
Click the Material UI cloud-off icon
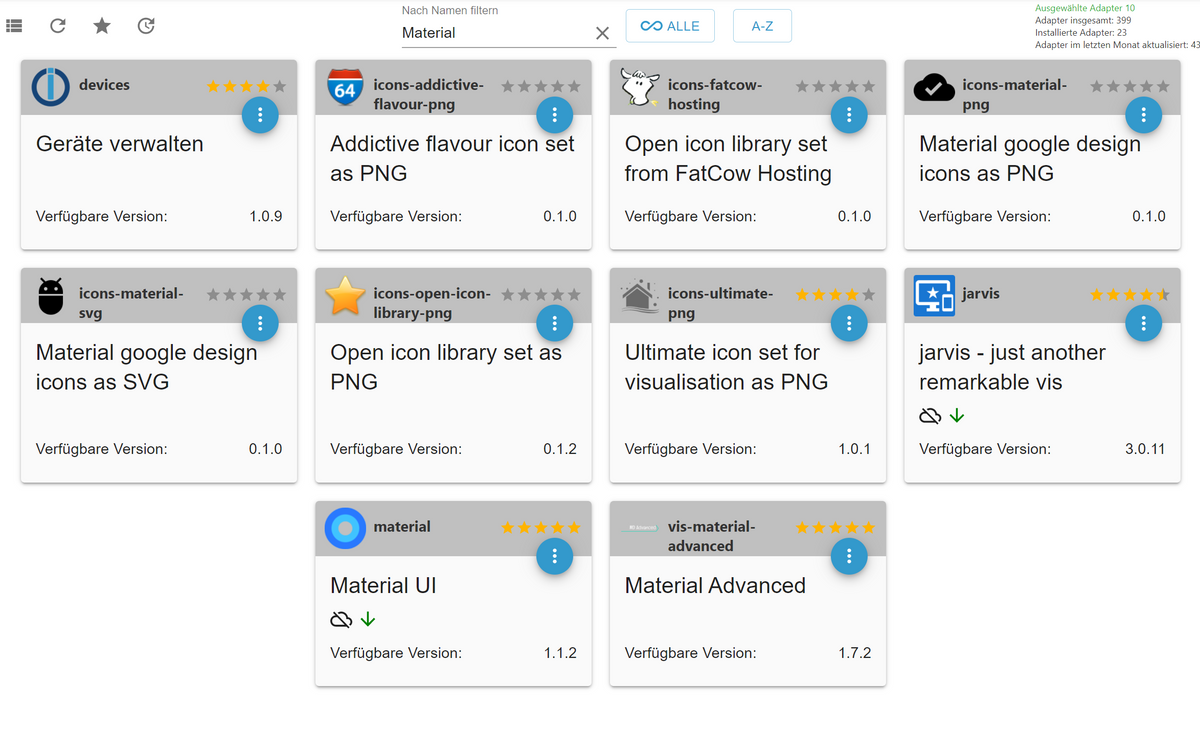pos(341,620)
